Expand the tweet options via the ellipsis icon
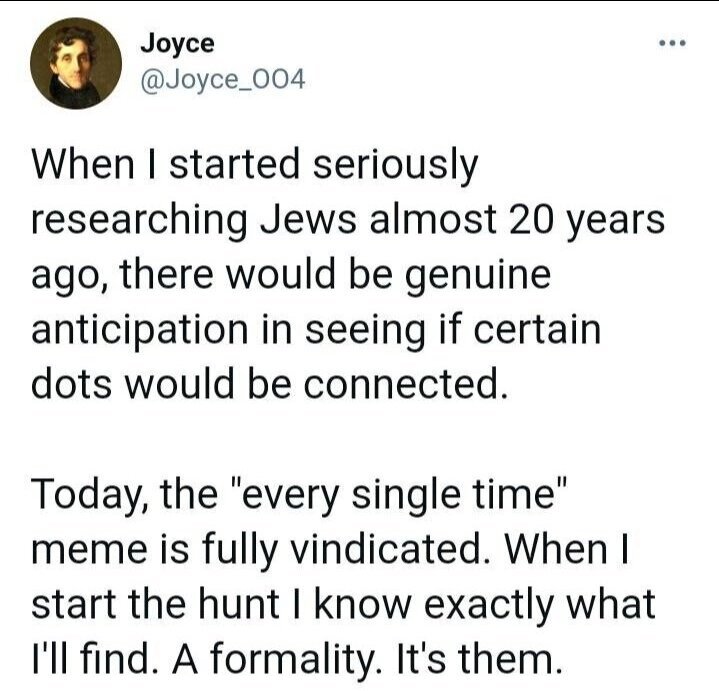This screenshot has width=719, height=691. [672, 44]
